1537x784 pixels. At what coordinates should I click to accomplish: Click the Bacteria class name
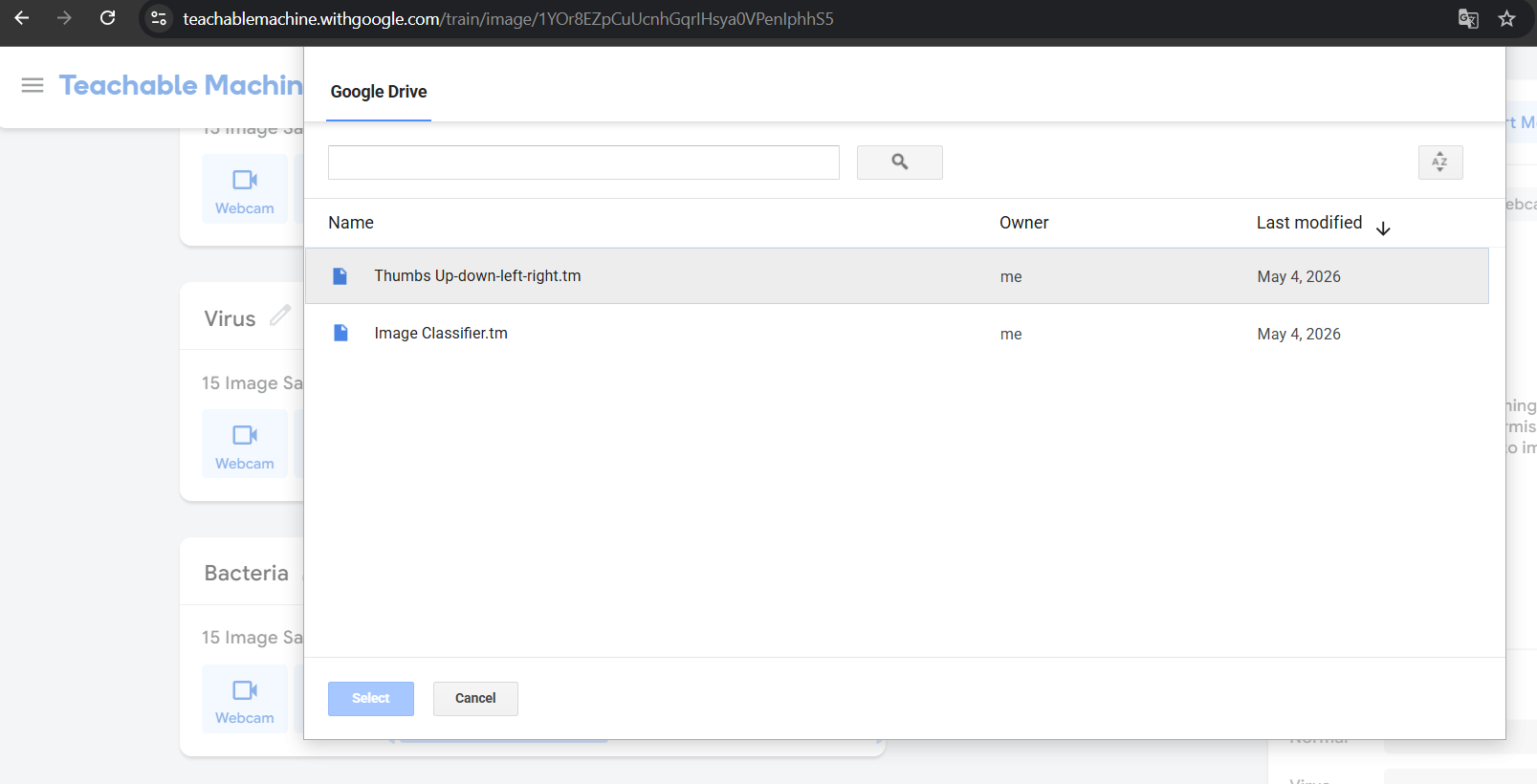pos(246,573)
